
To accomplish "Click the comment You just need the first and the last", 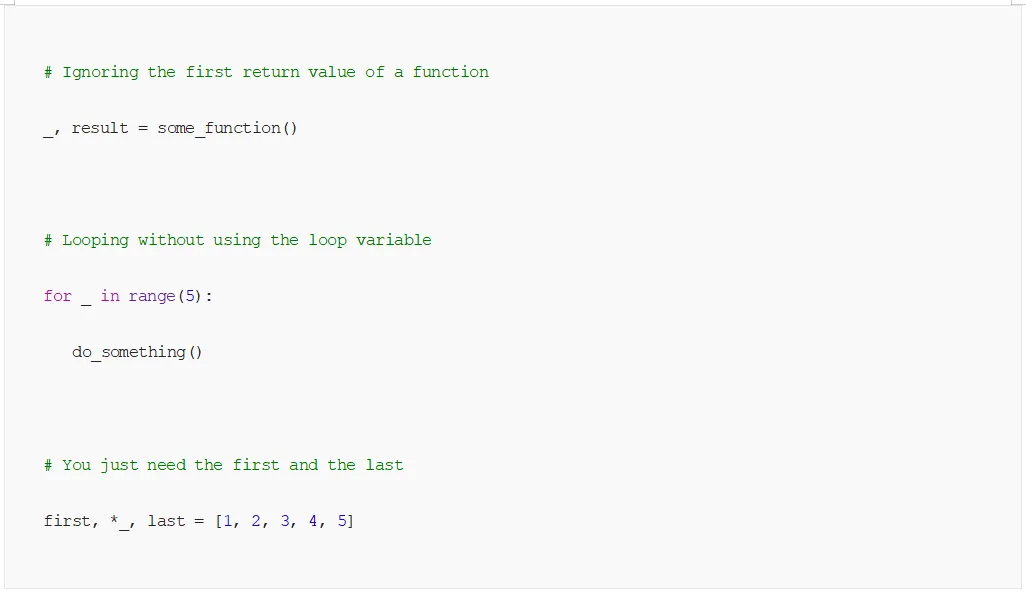I will 224,465.
